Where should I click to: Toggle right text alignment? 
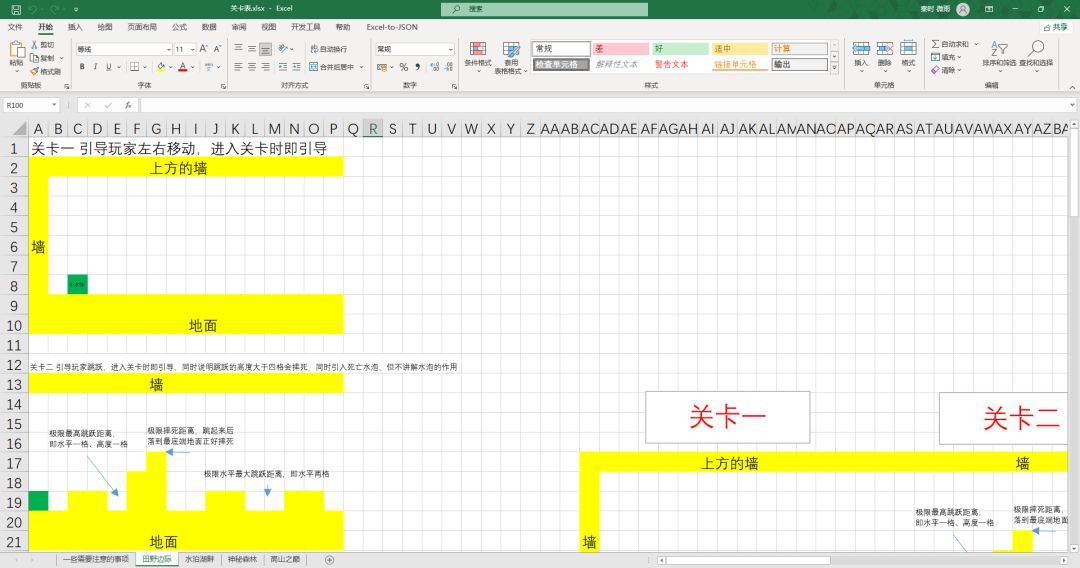tap(265, 67)
